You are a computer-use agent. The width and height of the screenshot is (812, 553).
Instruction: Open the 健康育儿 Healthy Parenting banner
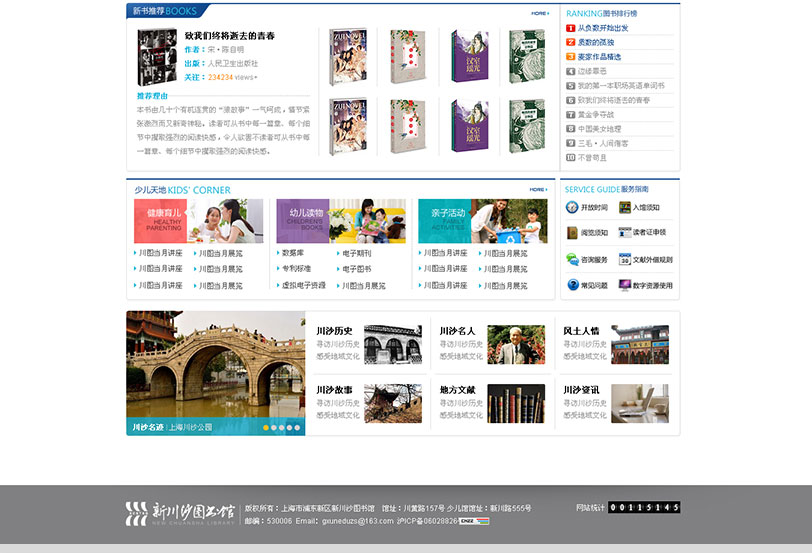click(198, 220)
